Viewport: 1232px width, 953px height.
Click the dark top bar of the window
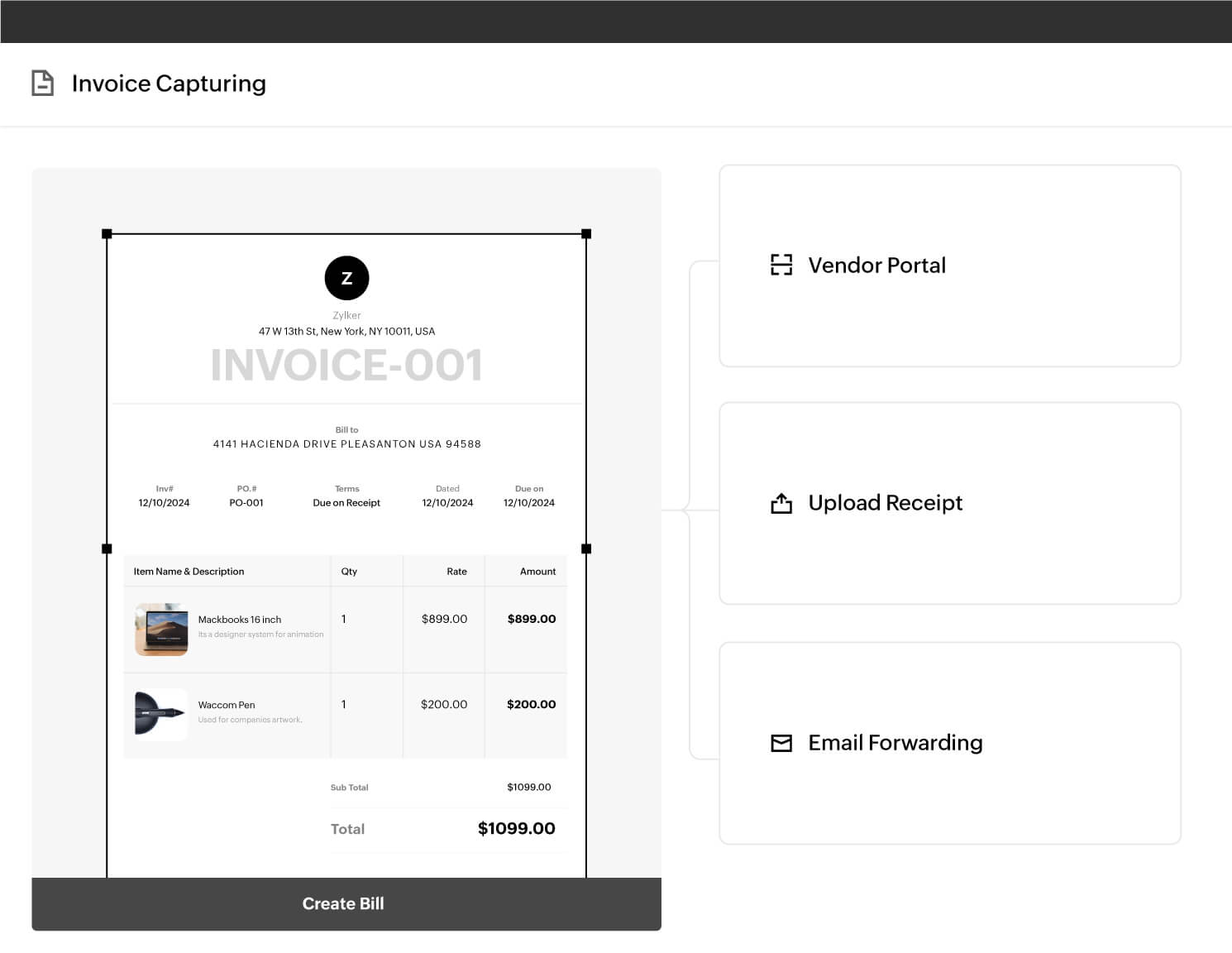point(616,21)
